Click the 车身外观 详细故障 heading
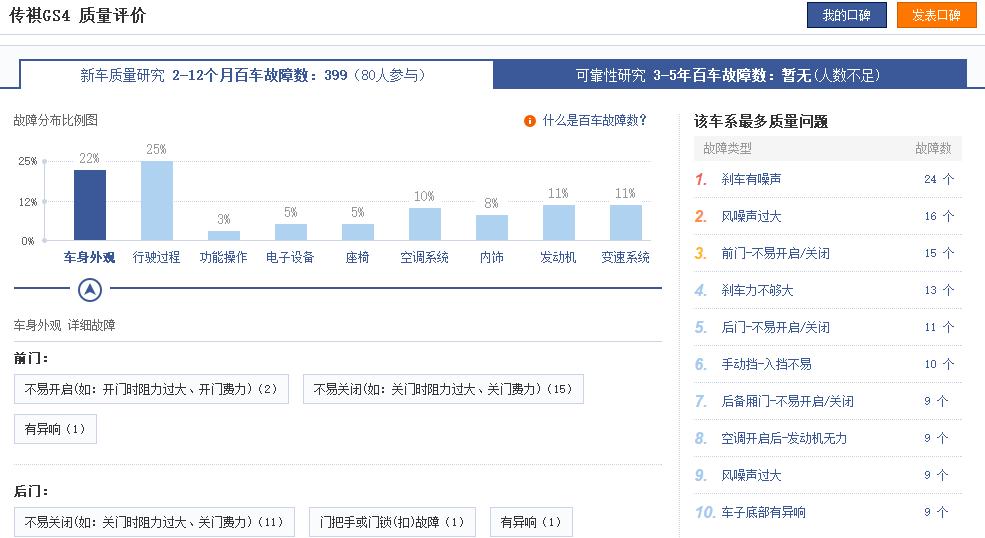The width and height of the screenshot is (985, 538). pos(64,326)
